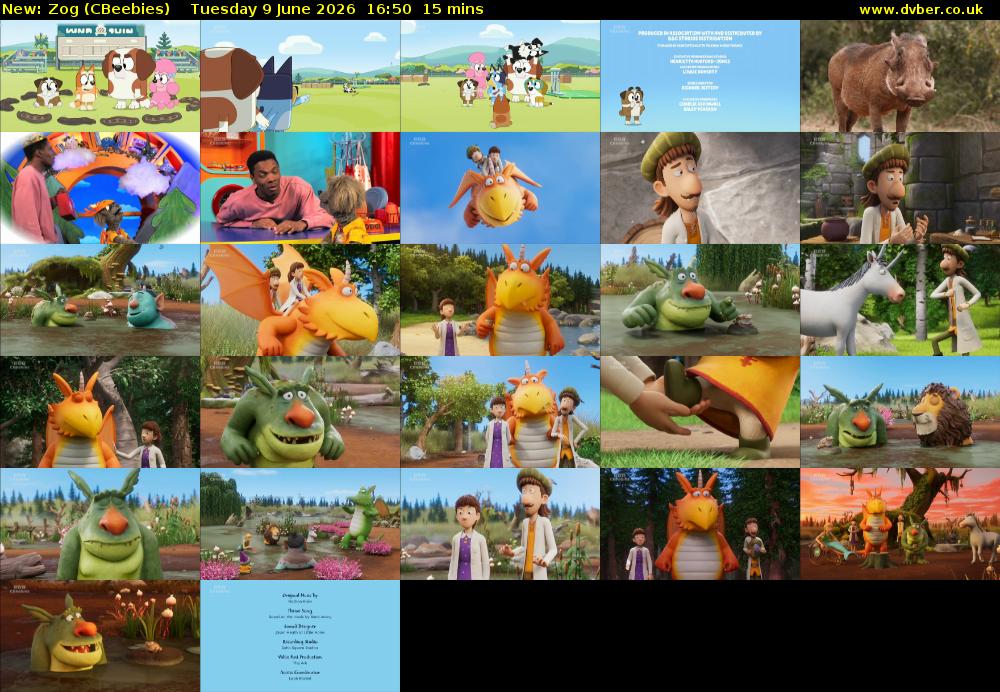Open the children riding orange dragon thumbnail
The width and height of the screenshot is (1000, 692).
coord(300,300)
